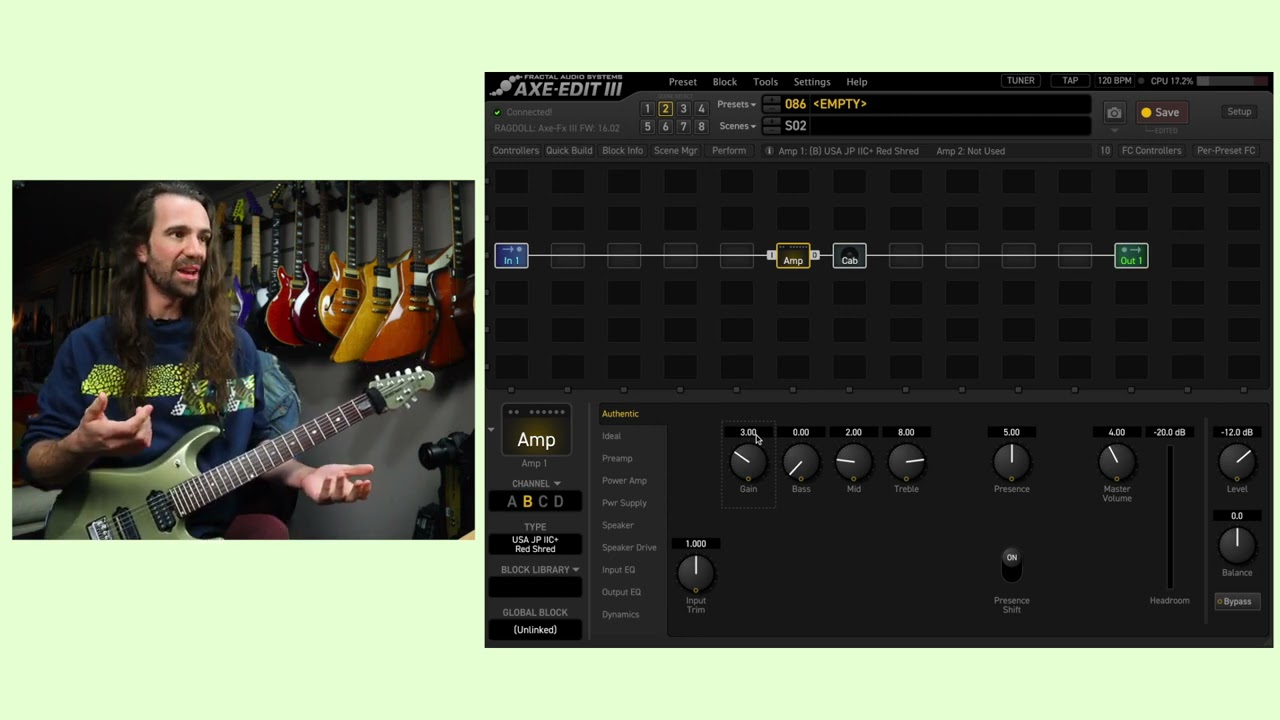
Task: Open the BLOCK LIBRARY dropdown
Action: 540,570
